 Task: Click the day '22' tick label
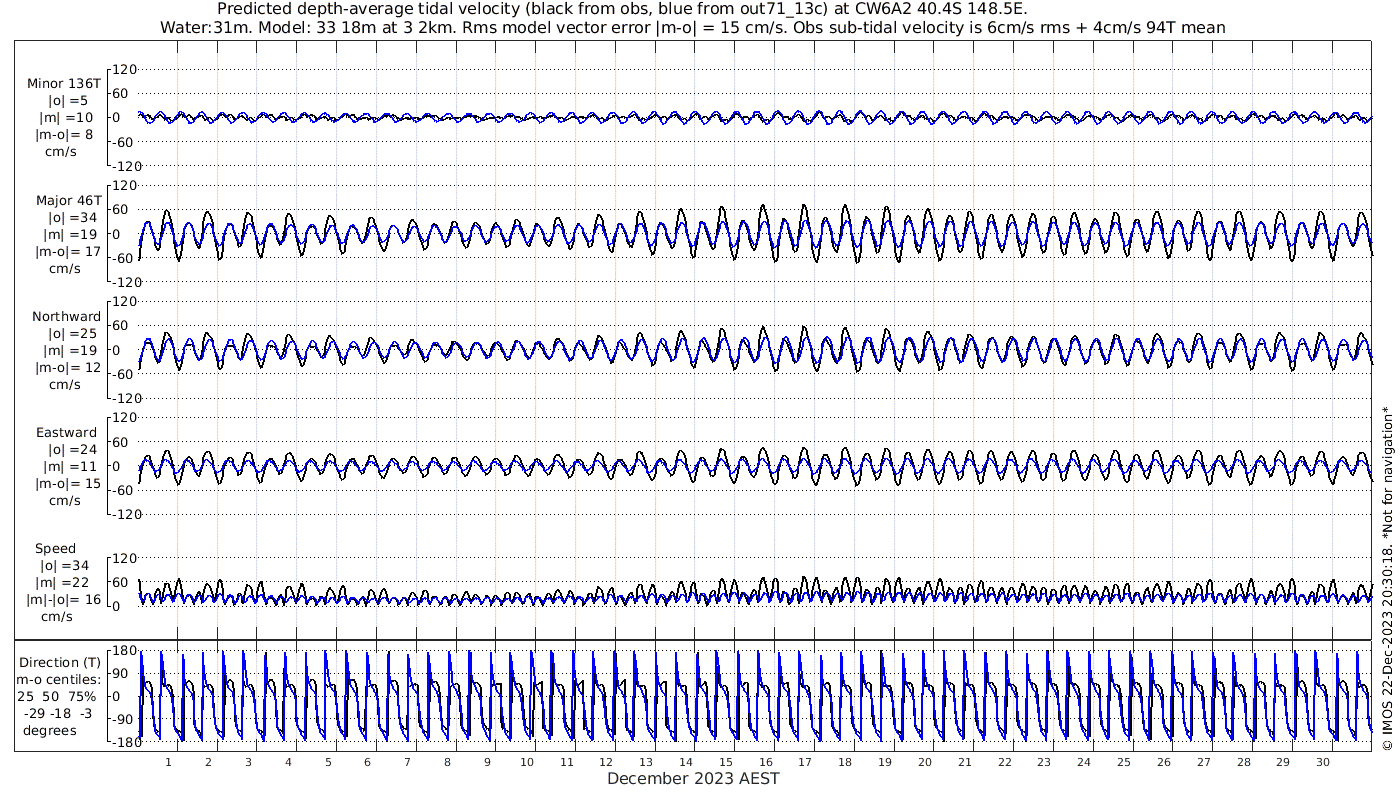click(1004, 762)
